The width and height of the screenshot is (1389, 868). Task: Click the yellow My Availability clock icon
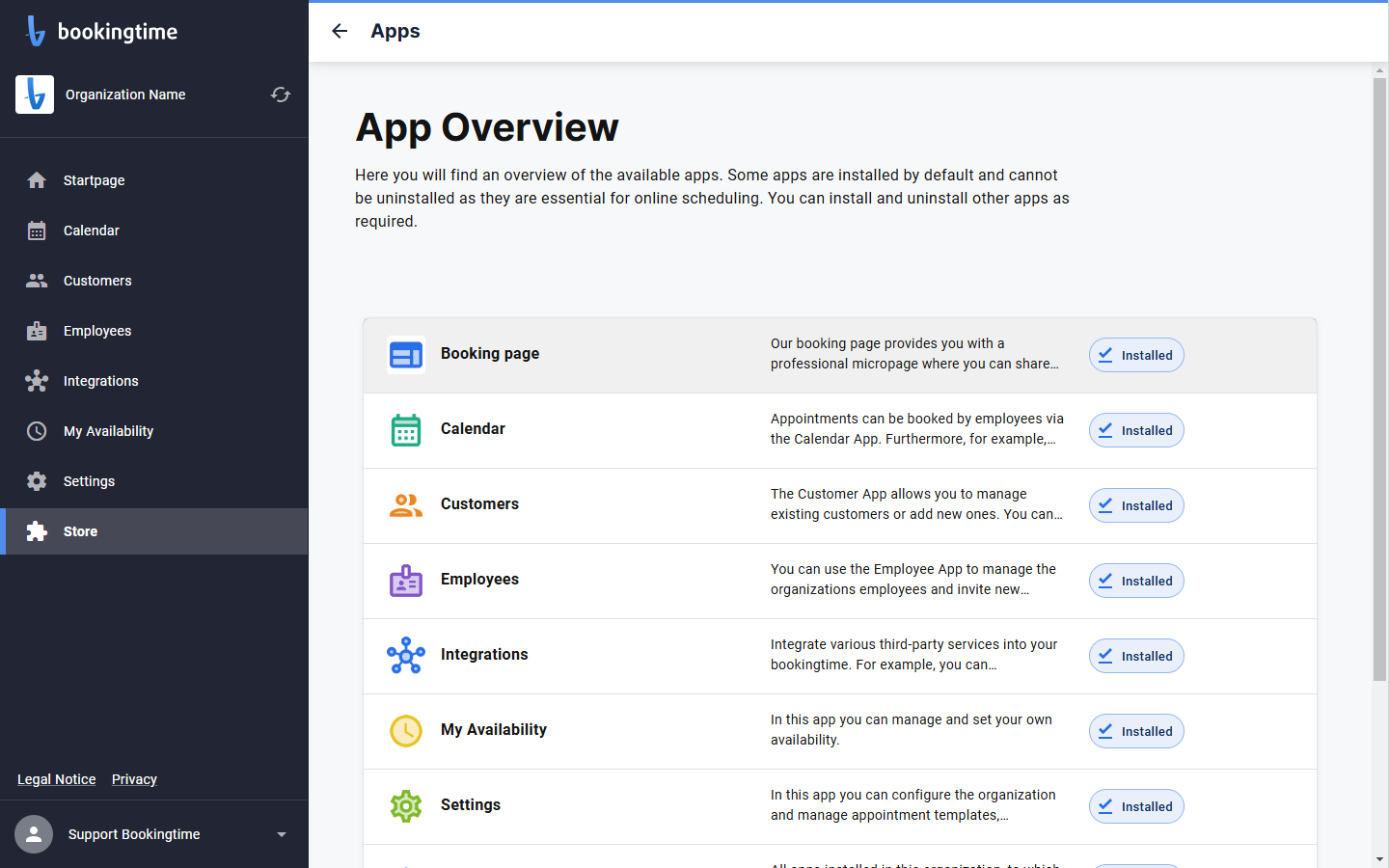[406, 731]
